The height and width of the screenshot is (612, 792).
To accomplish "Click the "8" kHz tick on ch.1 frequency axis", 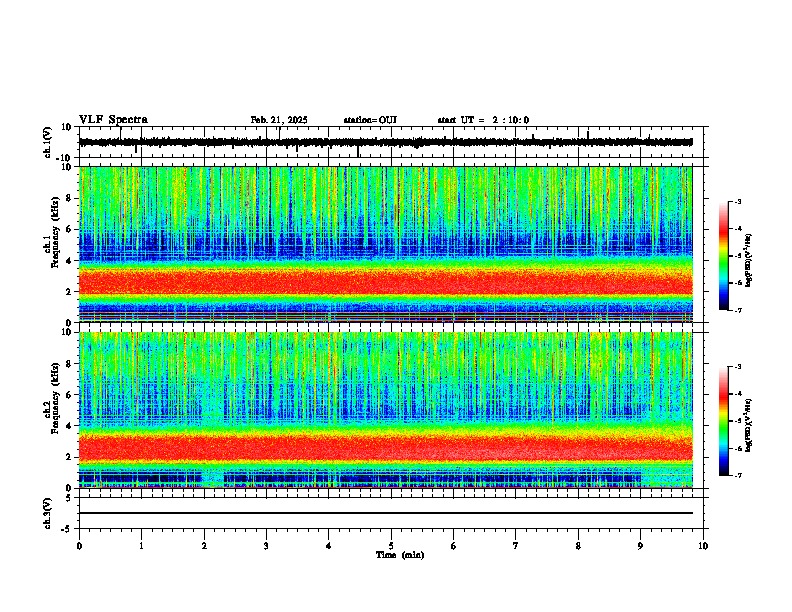I will [x=70, y=198].
